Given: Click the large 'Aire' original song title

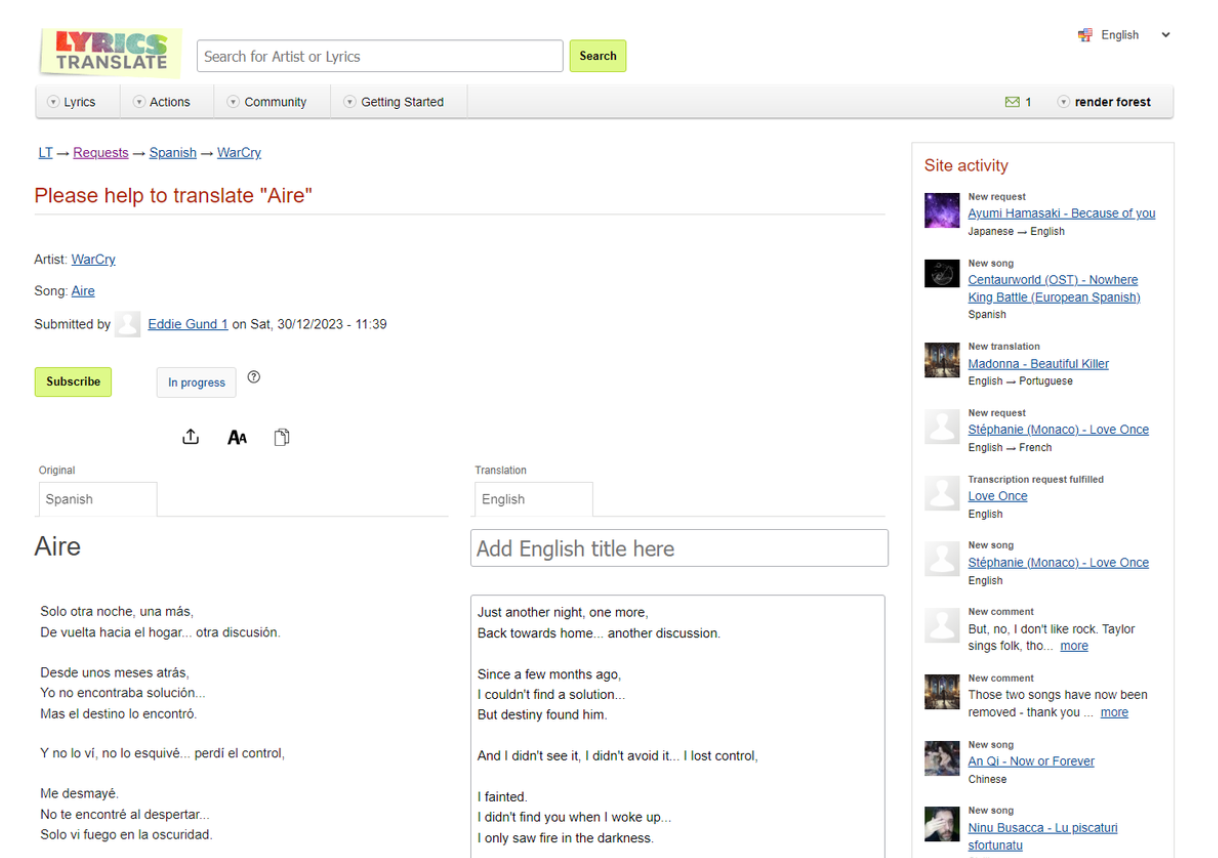Looking at the screenshot, I should pos(58,547).
